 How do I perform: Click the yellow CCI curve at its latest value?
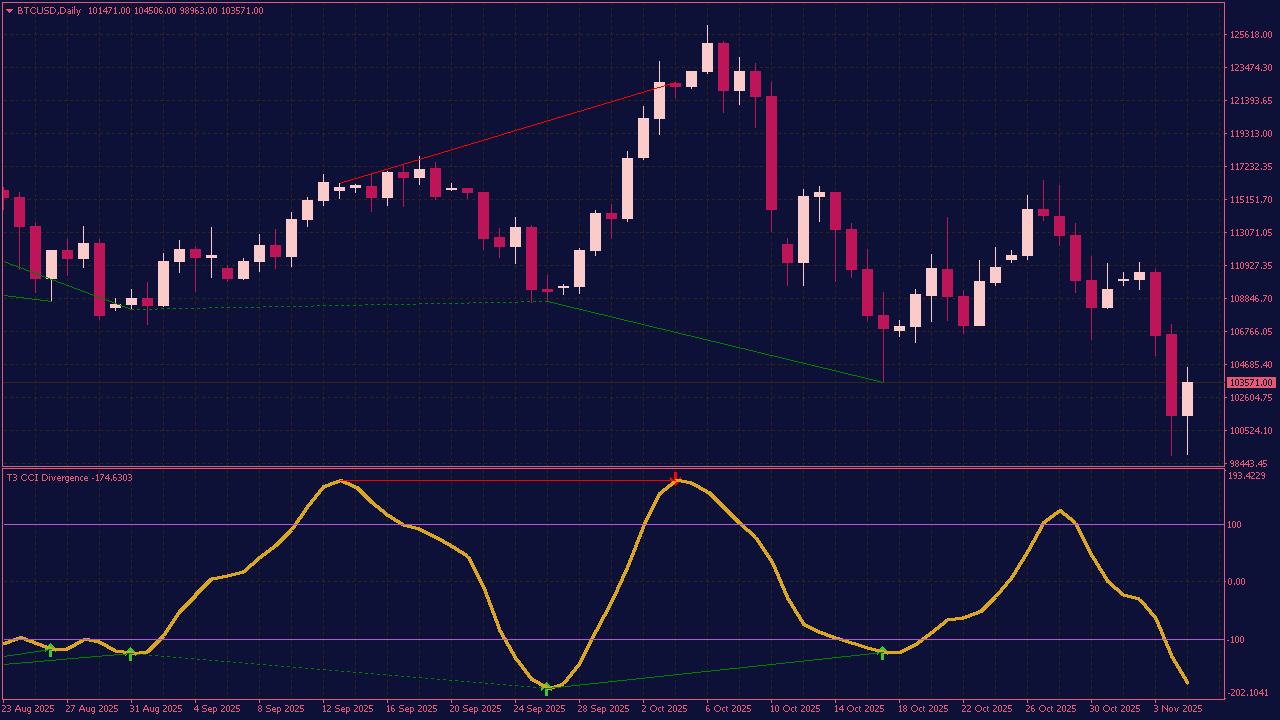(1185, 684)
